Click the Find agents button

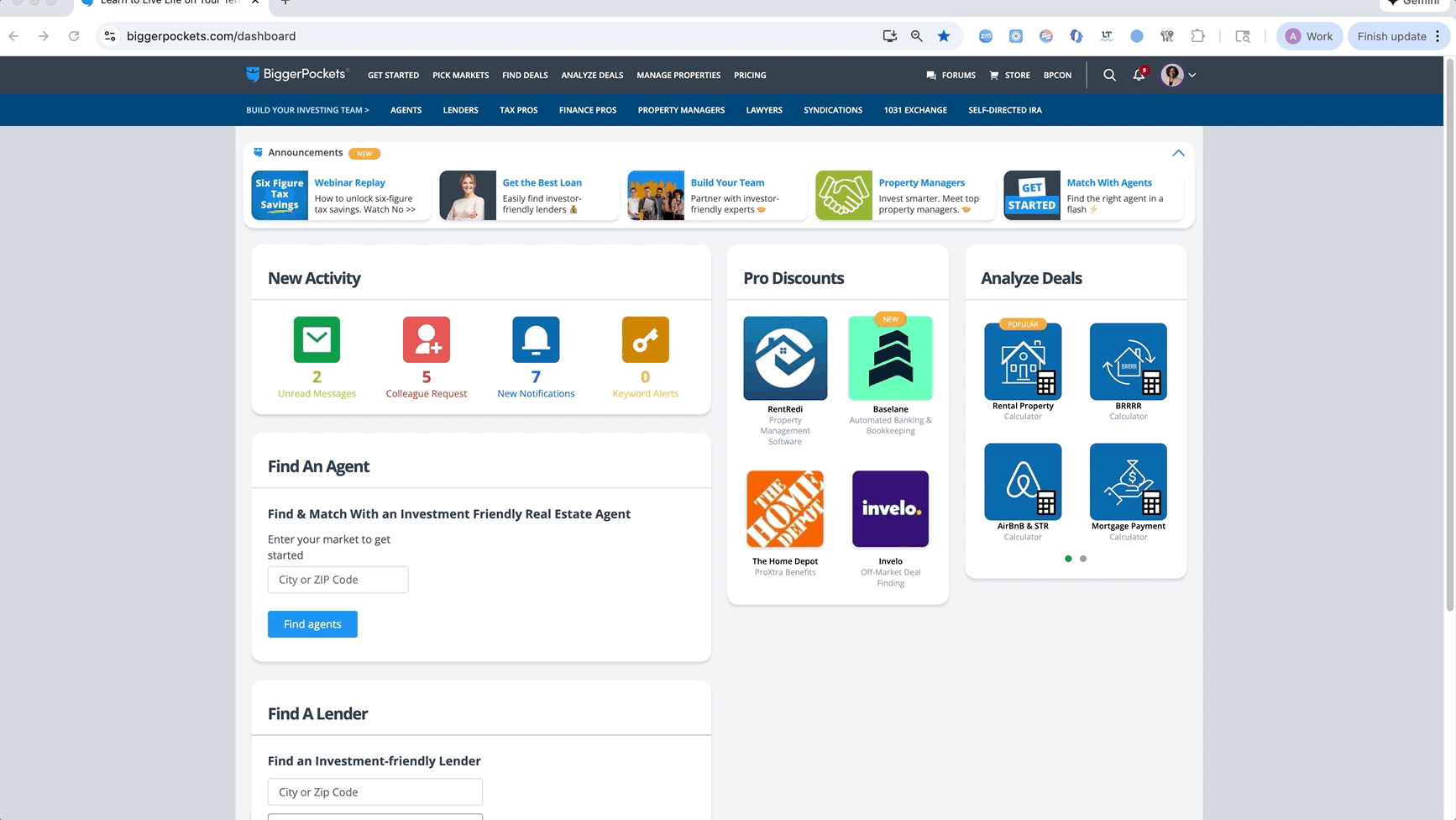pos(312,624)
